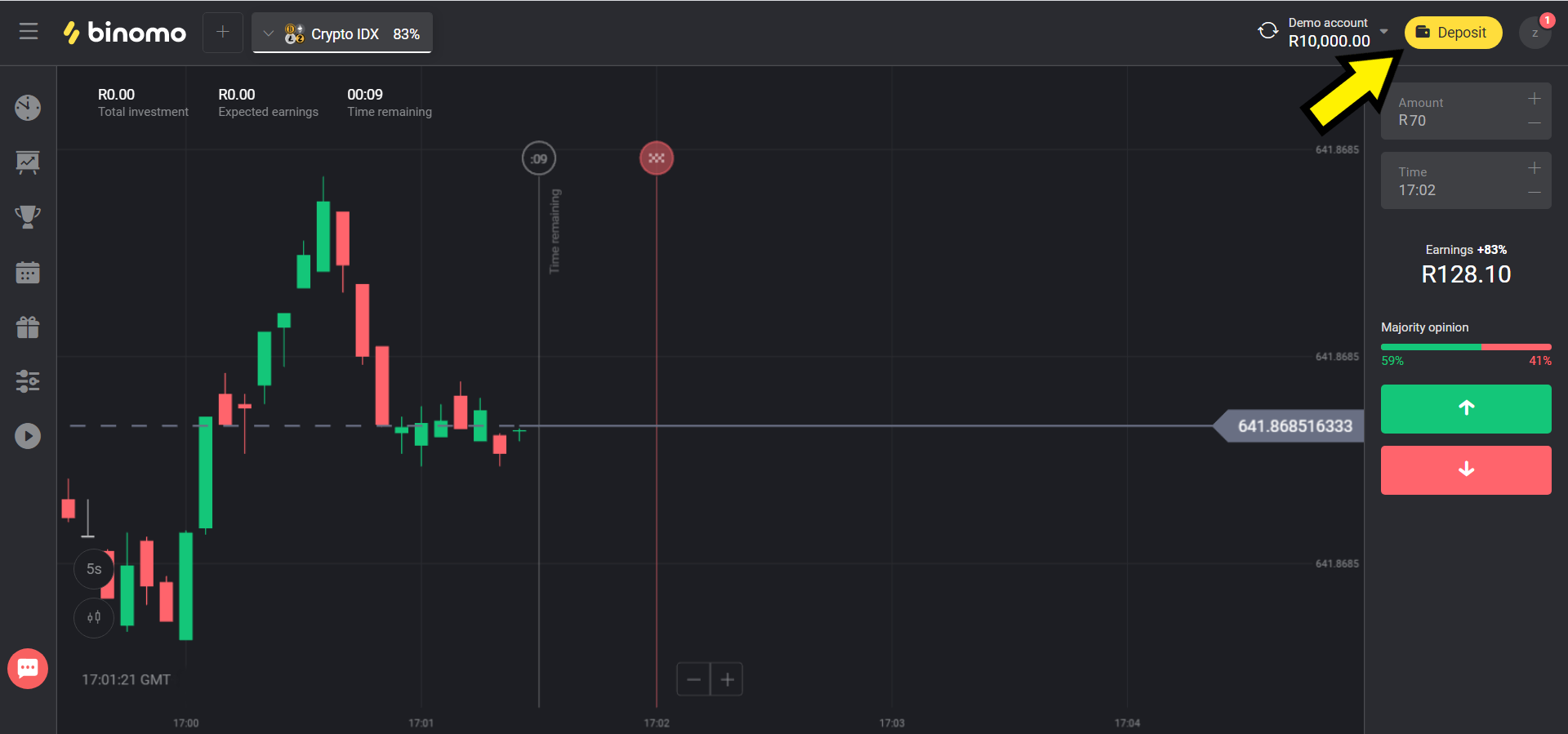Image resolution: width=1568 pixels, height=734 pixels.
Task: Open the sliders settings icon in sidebar
Action: pos(28,381)
